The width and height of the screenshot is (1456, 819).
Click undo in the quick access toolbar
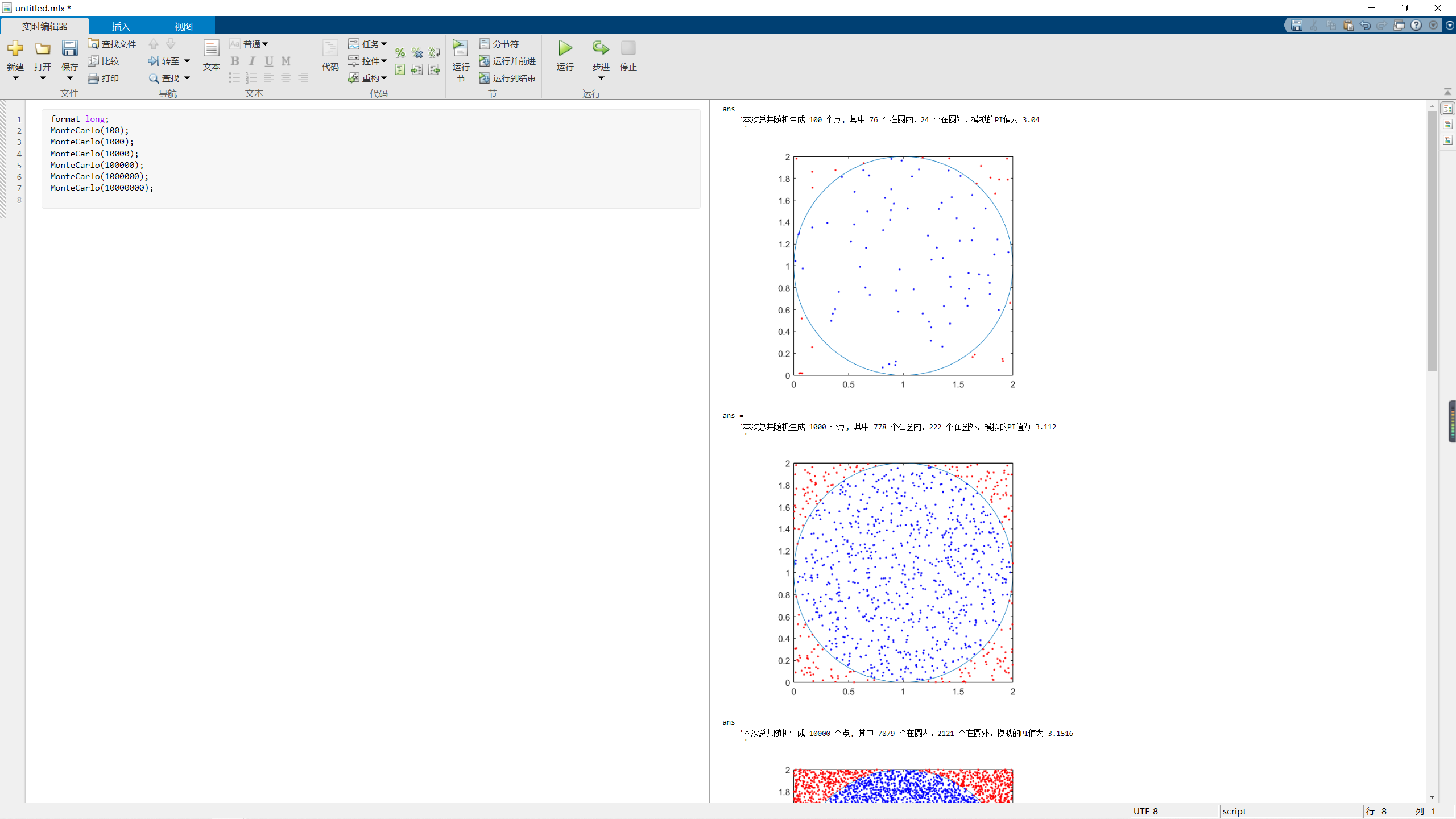pos(1364,25)
